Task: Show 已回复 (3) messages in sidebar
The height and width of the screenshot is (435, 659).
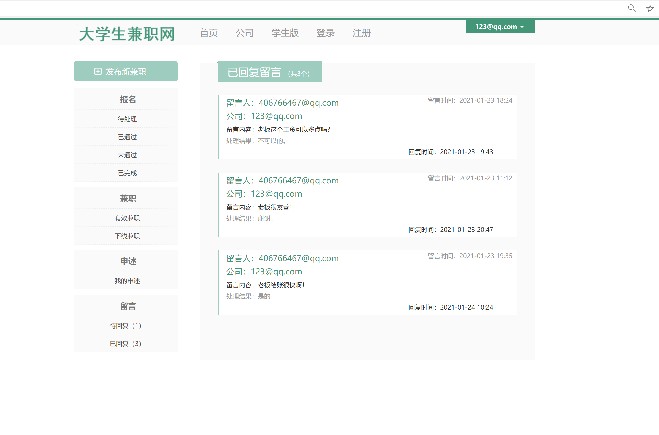Action: 126,344
